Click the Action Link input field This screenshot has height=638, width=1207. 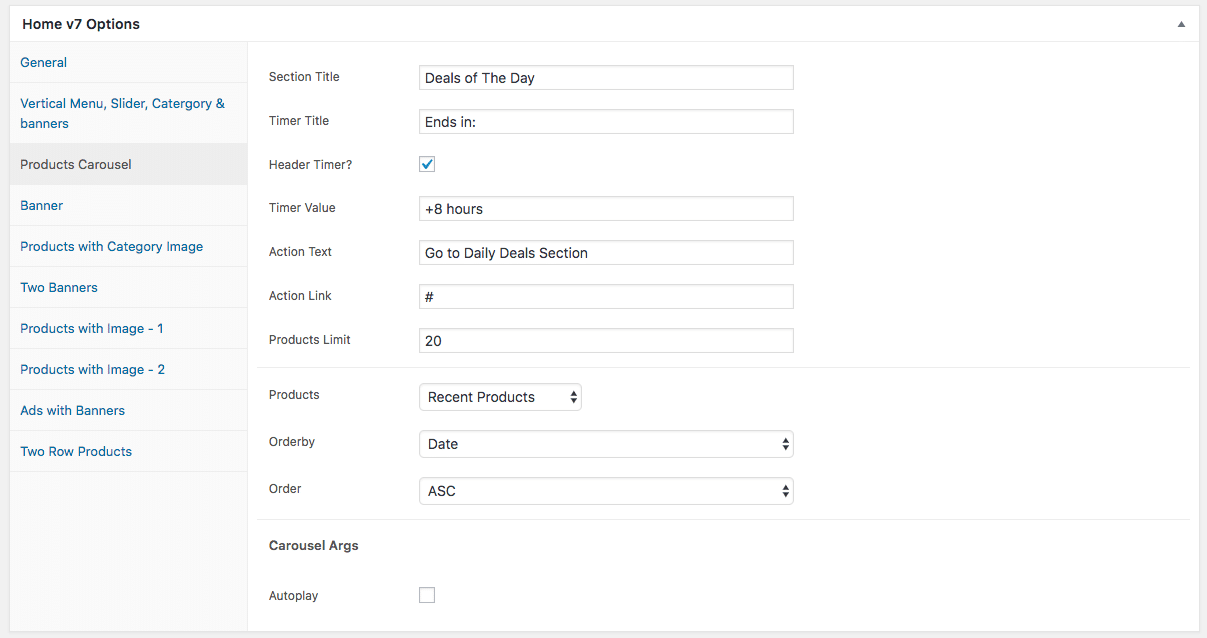[606, 297]
